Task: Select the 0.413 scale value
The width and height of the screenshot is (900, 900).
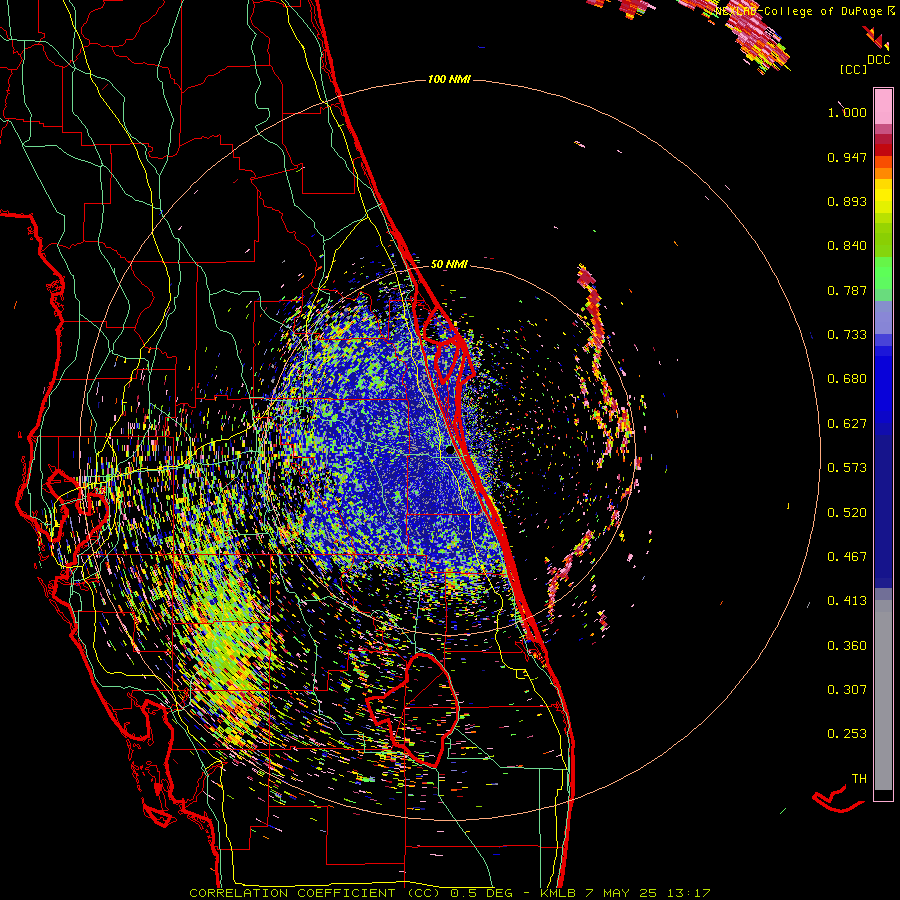Action: pos(847,601)
